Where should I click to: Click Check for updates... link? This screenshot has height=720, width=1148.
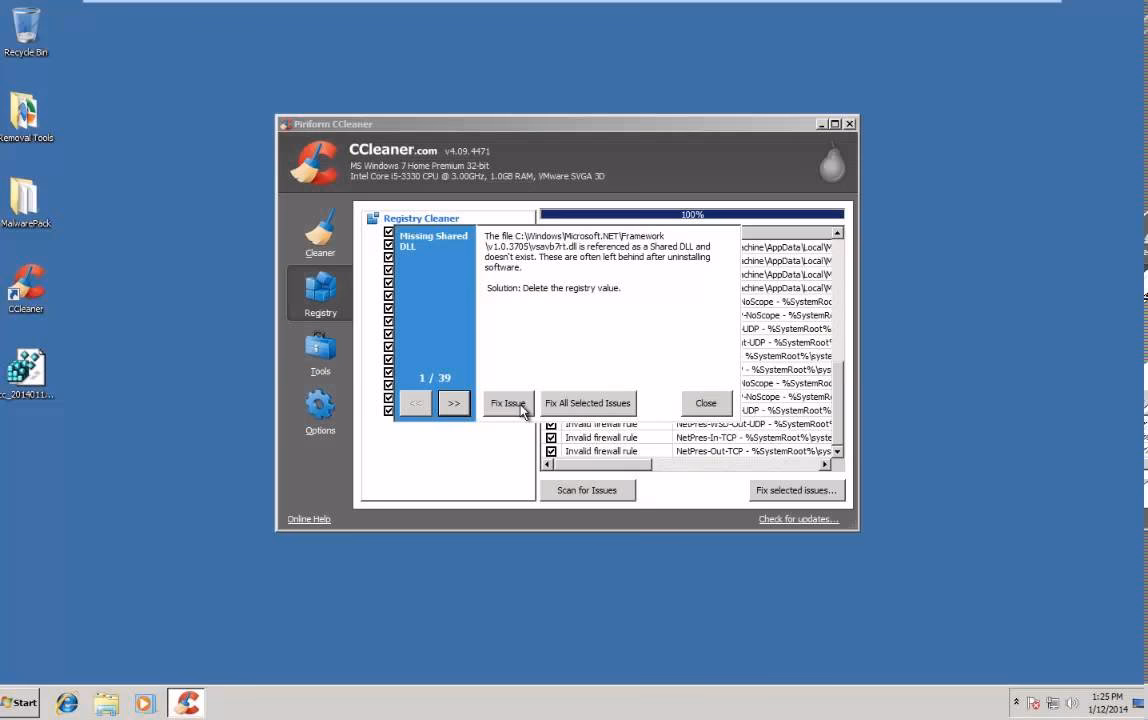coord(799,519)
